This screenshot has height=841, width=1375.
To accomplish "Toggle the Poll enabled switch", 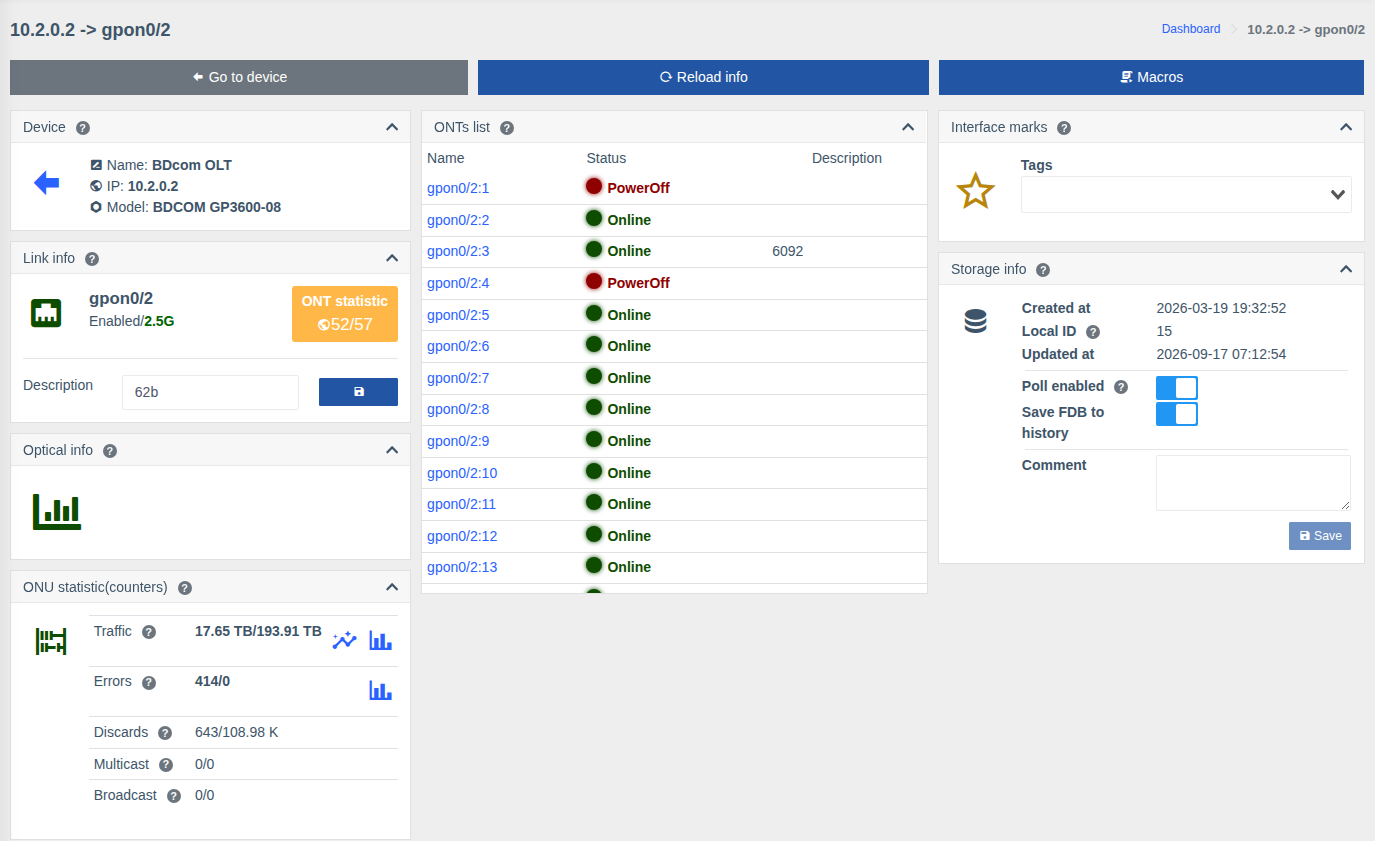I will click(x=1177, y=388).
